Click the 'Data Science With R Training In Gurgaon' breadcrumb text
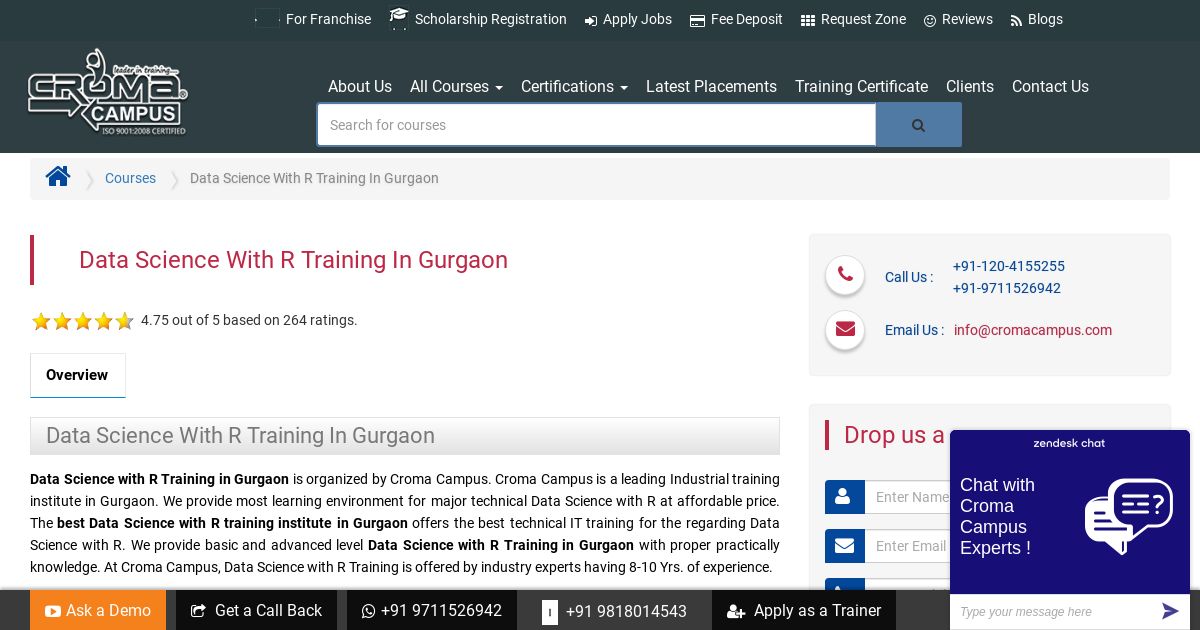 [314, 178]
